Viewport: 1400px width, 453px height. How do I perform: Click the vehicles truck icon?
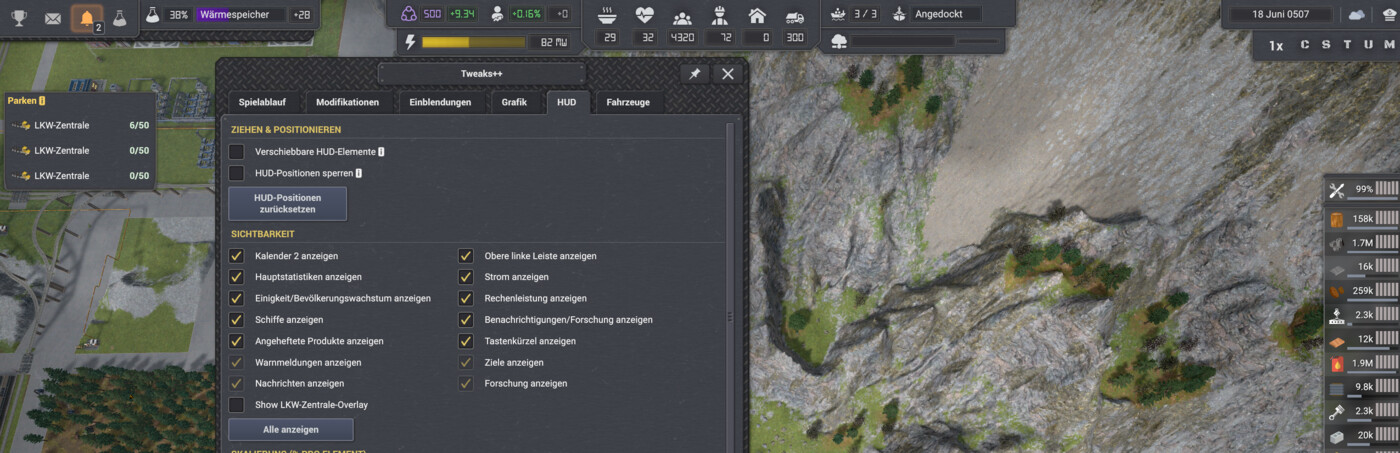pyautogui.click(x=794, y=16)
